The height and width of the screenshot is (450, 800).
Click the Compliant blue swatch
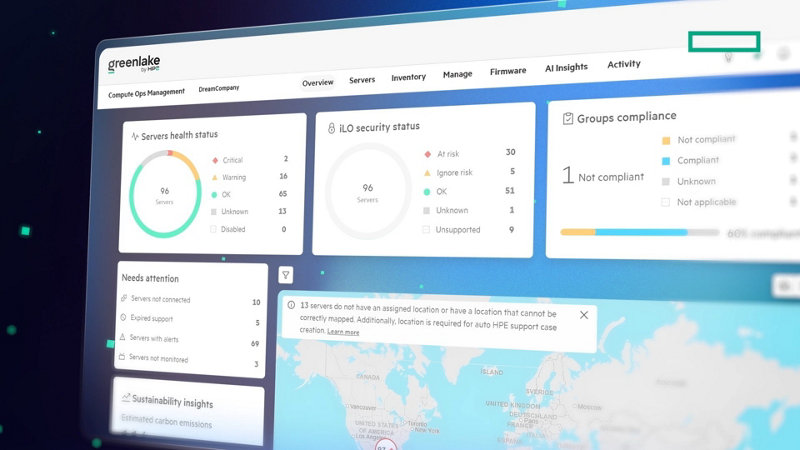666,161
